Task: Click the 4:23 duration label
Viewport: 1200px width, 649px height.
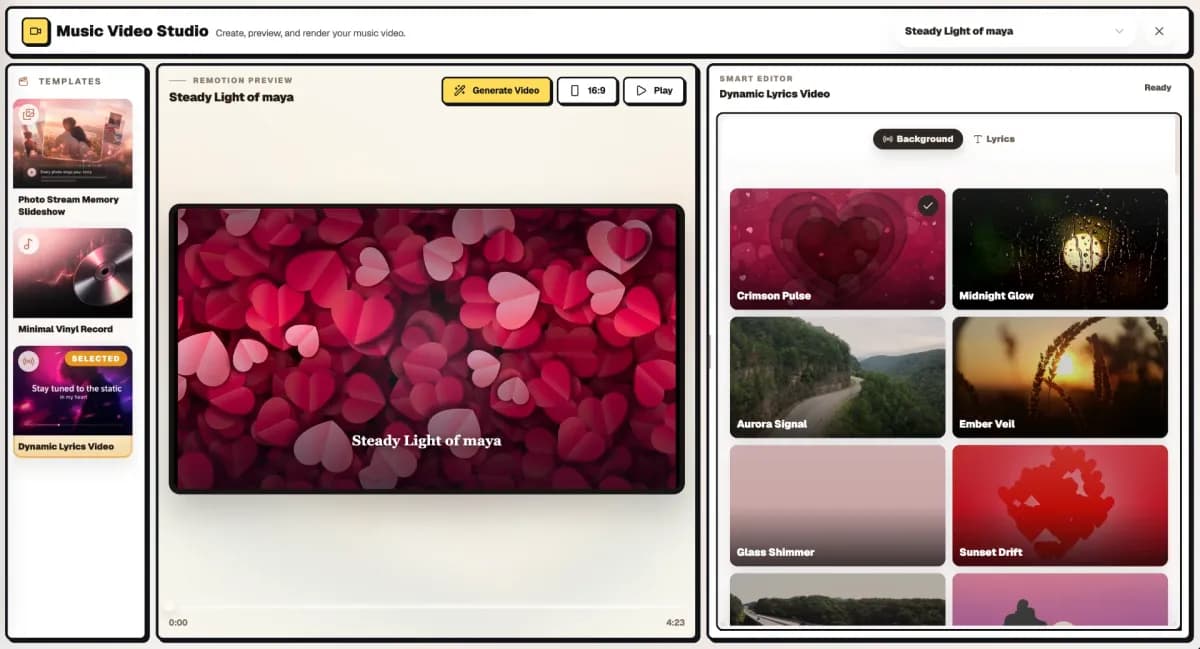Action: [675, 623]
